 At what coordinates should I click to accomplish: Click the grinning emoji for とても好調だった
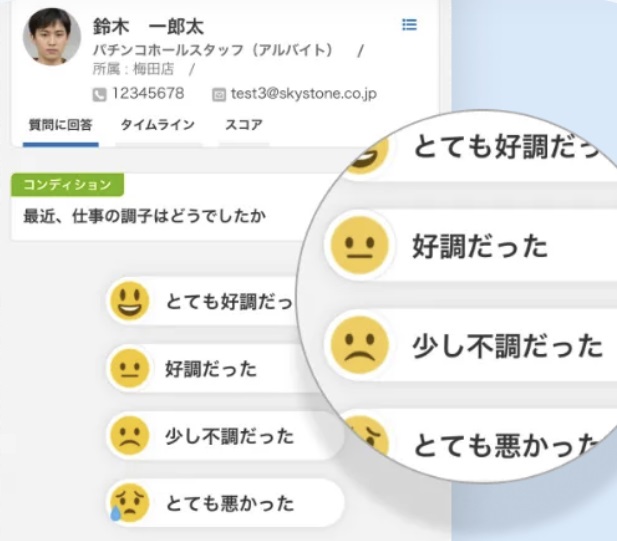click(x=129, y=301)
